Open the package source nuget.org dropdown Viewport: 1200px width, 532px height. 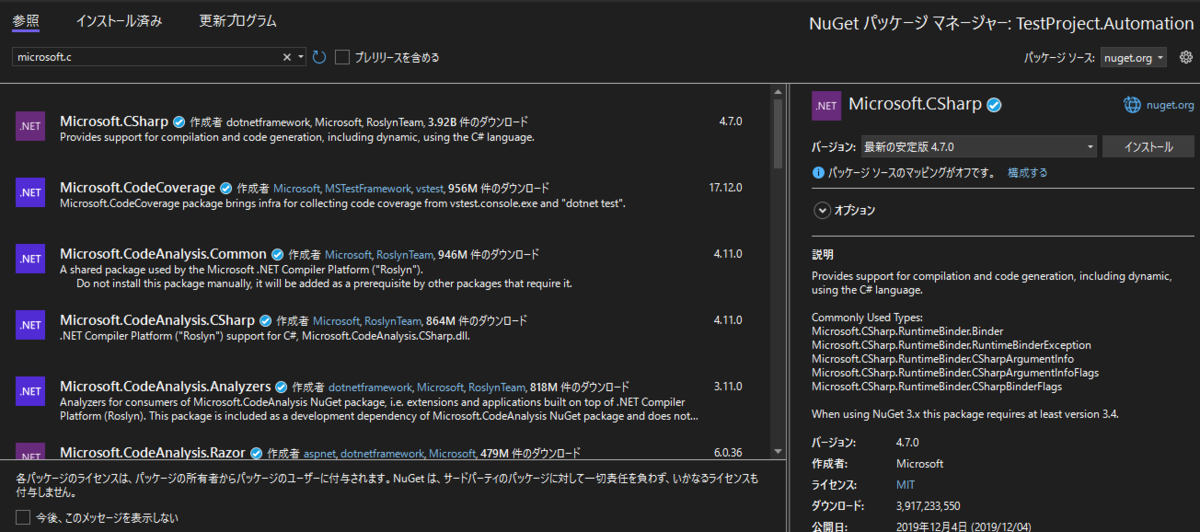(x=1133, y=58)
